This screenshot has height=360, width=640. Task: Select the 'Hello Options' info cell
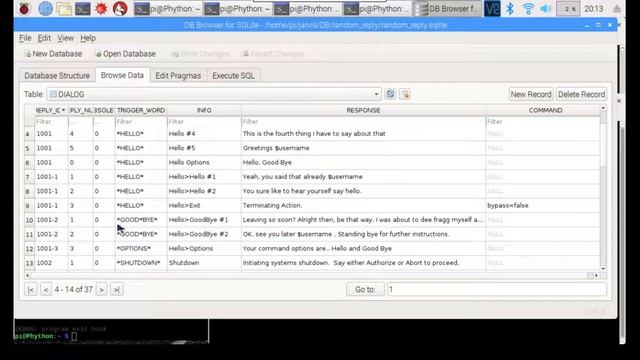pos(204,162)
